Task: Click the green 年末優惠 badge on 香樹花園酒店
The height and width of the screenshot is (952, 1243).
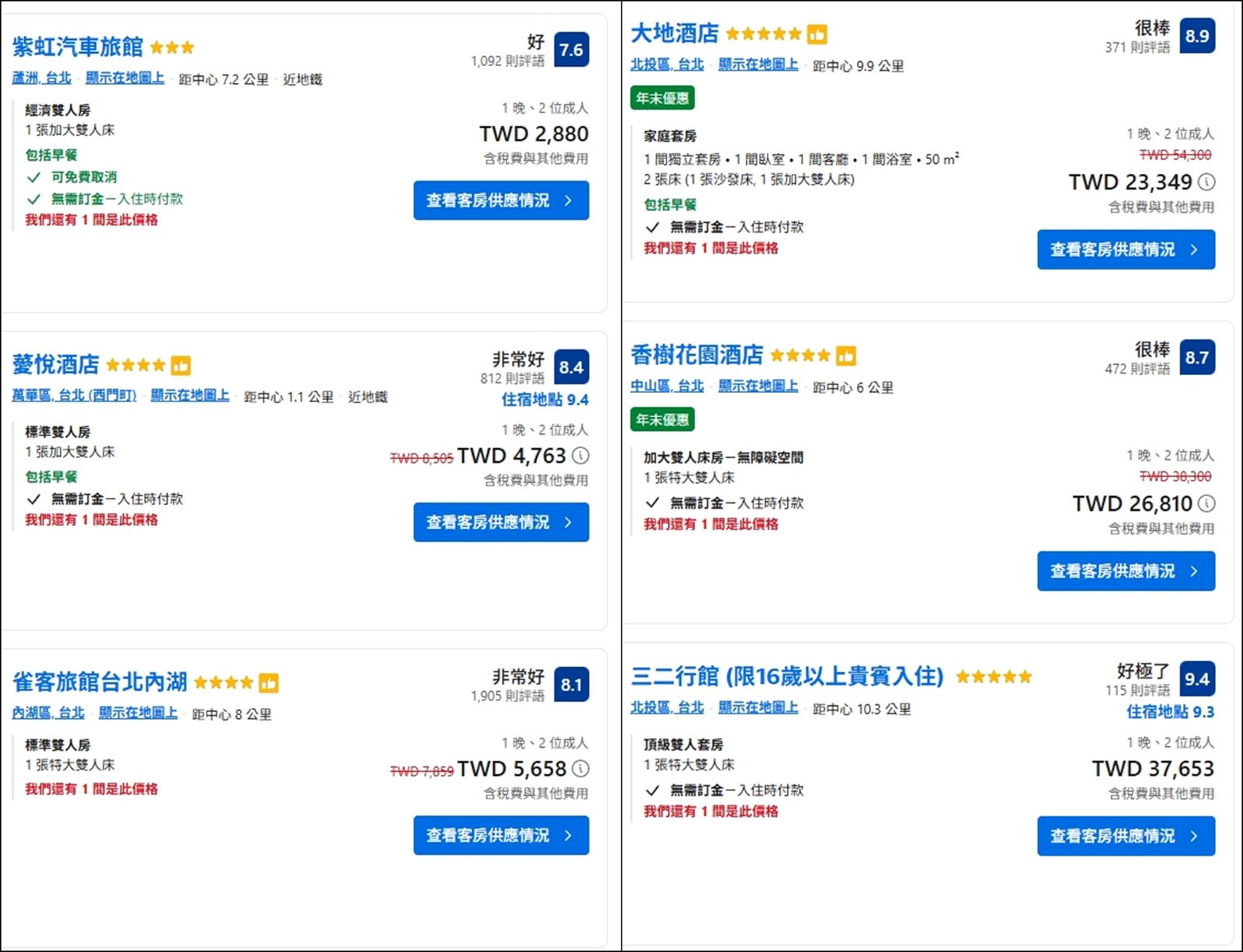Action: (662, 420)
